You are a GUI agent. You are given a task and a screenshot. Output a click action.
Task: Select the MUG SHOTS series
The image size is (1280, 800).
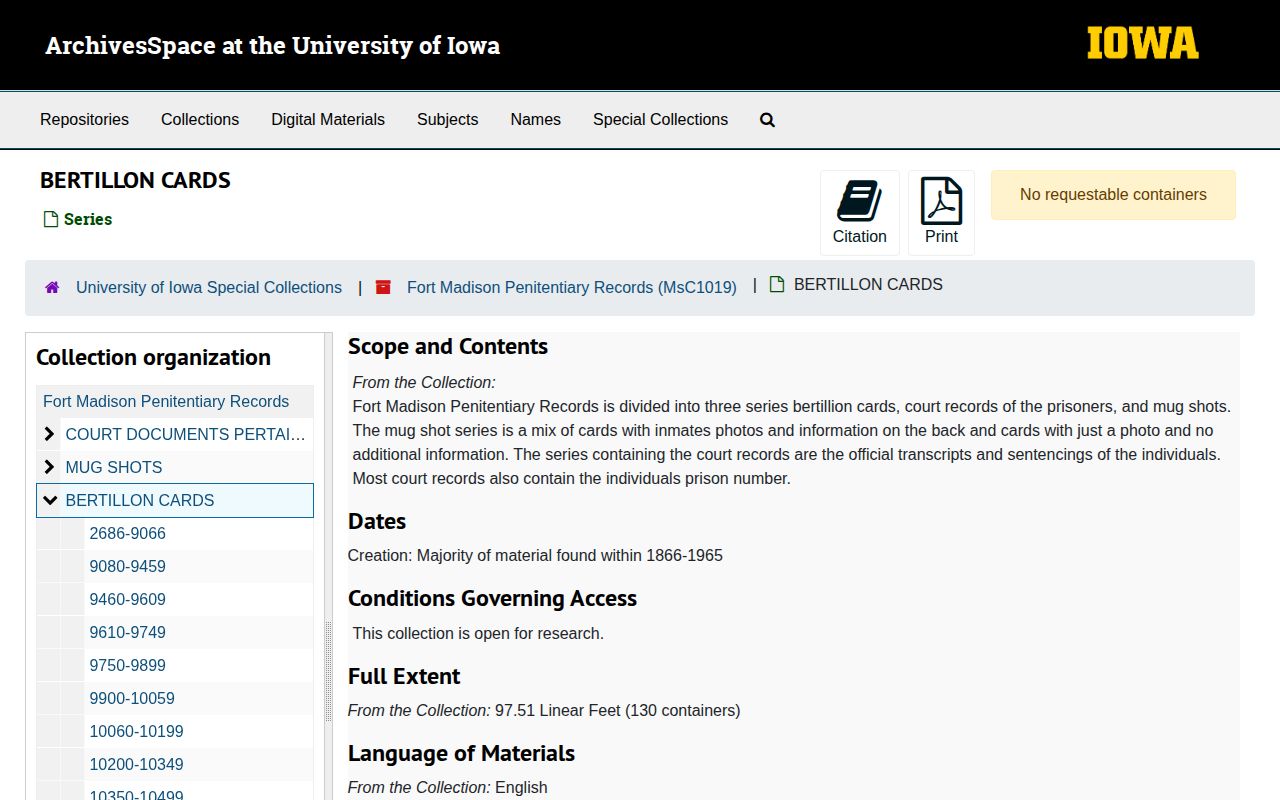[113, 467]
